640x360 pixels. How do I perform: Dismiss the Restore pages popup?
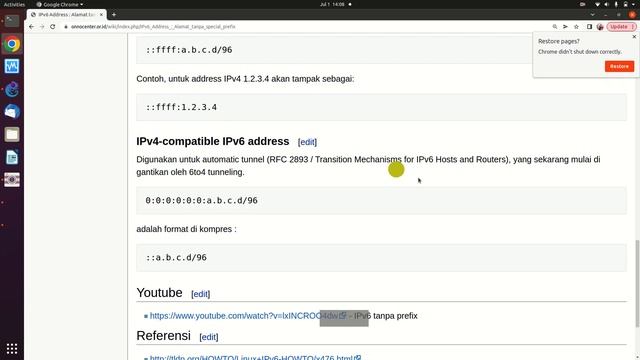click(x=634, y=37)
